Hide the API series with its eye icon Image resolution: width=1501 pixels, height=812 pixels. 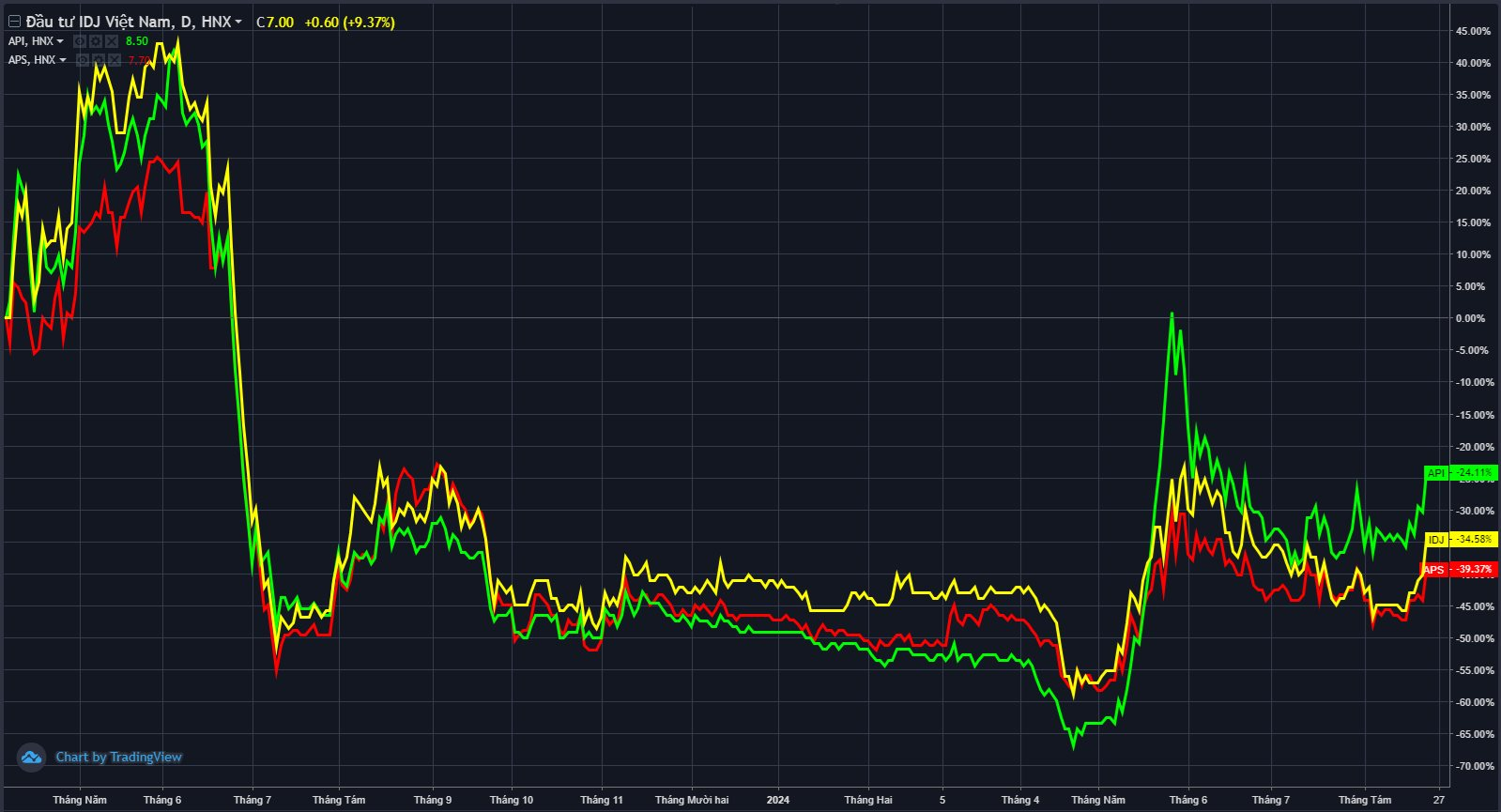coord(80,41)
